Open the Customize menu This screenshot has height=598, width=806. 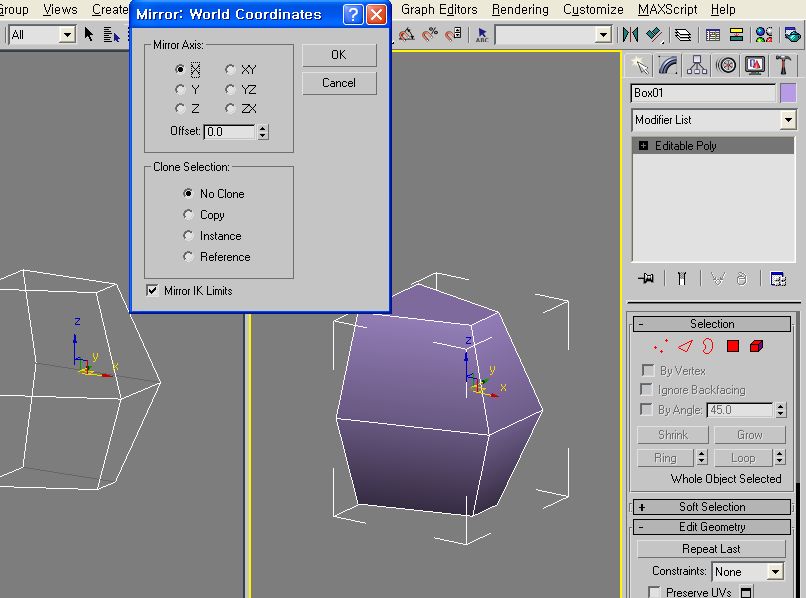pyautogui.click(x=593, y=9)
